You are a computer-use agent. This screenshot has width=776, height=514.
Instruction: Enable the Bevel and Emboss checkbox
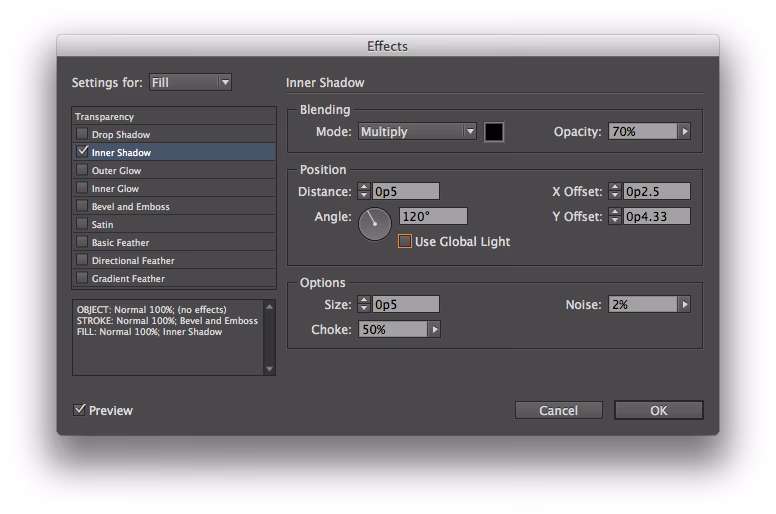pos(82,206)
